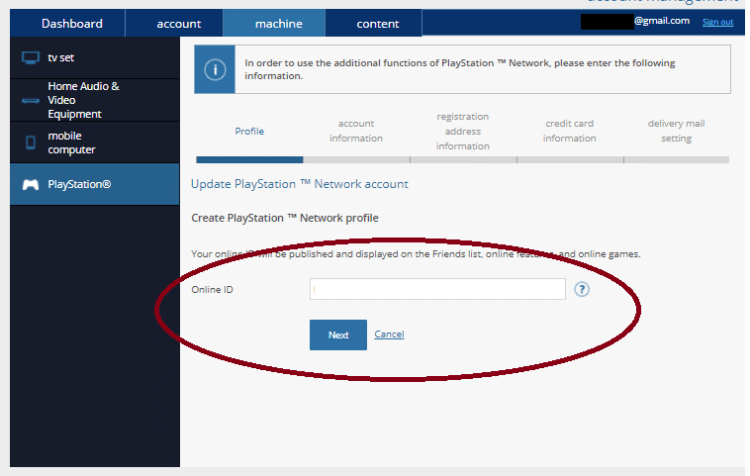Image resolution: width=750 pixels, height=476 pixels.
Task: Click the mobile computer phone icon
Action: (x=31, y=142)
